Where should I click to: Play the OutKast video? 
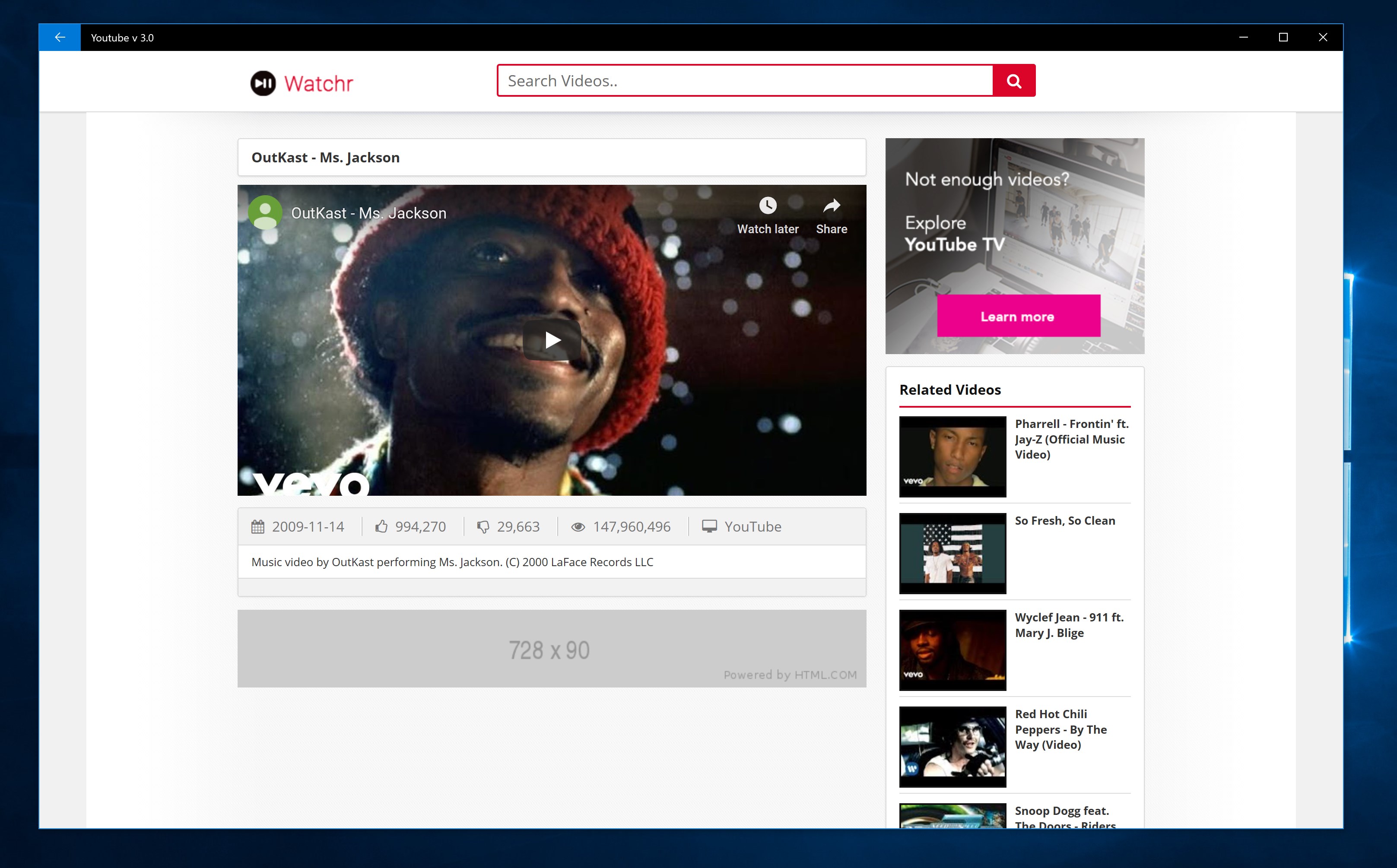[551, 340]
